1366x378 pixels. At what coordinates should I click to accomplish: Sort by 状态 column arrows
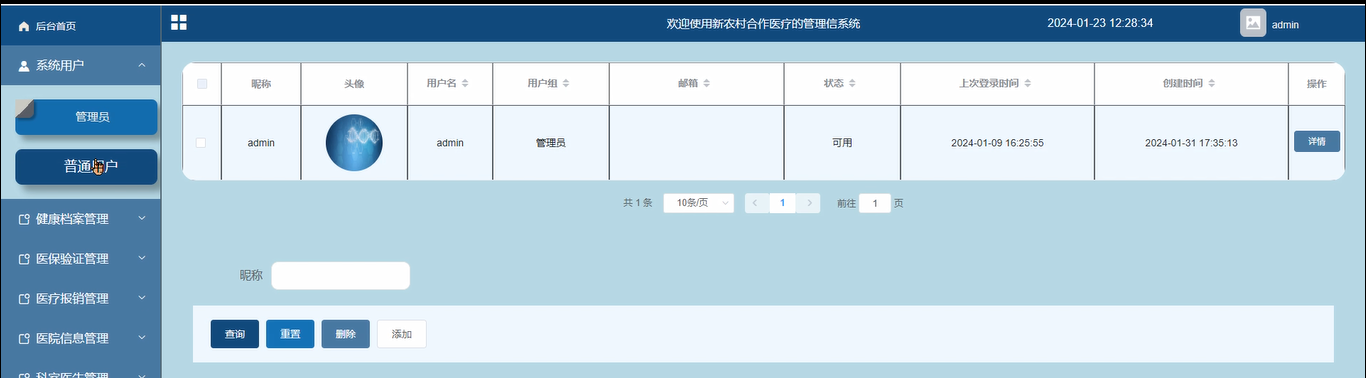point(853,83)
